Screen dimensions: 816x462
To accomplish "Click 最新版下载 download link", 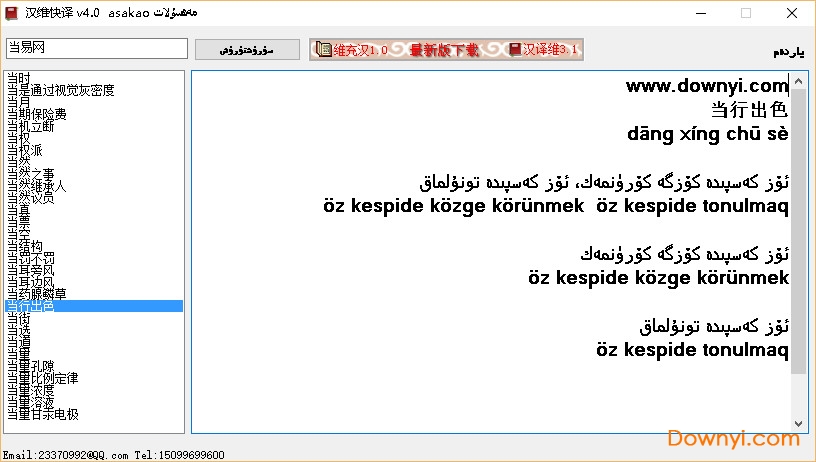I will point(444,49).
